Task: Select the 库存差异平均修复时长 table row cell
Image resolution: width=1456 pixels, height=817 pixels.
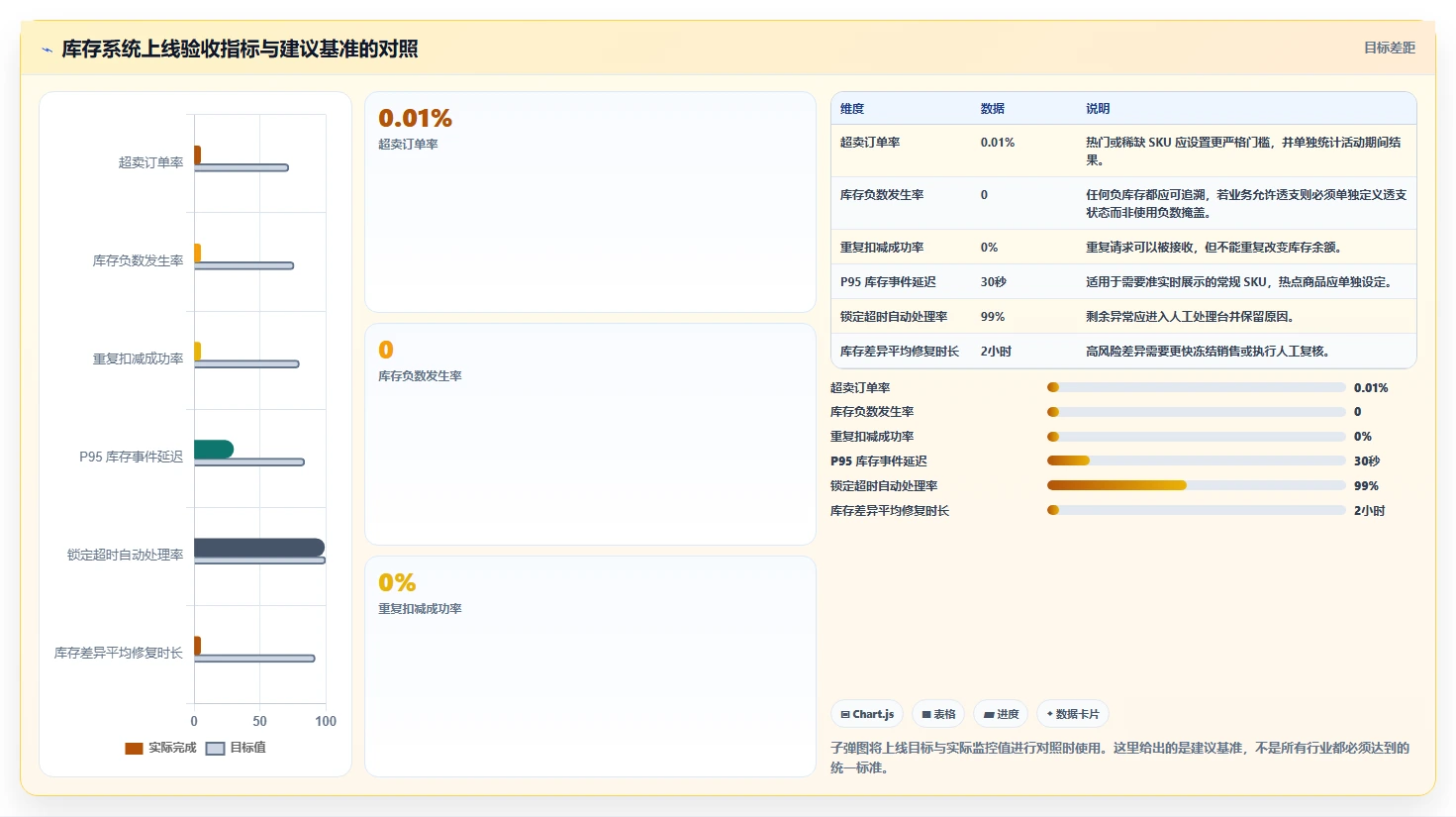Action: [x=900, y=352]
